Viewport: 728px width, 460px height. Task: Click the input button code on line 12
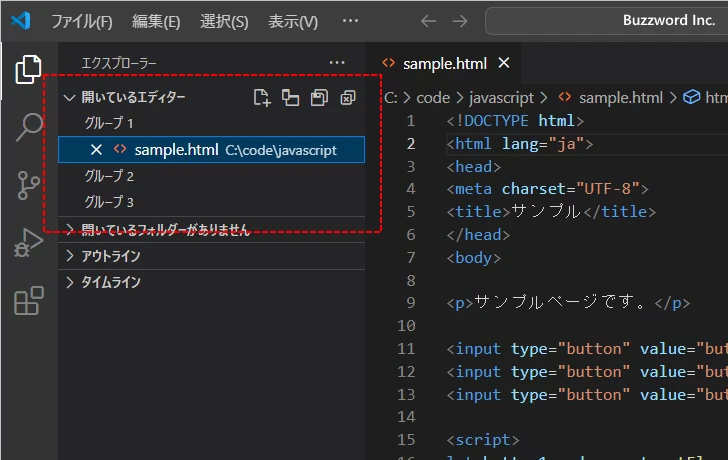(x=587, y=372)
